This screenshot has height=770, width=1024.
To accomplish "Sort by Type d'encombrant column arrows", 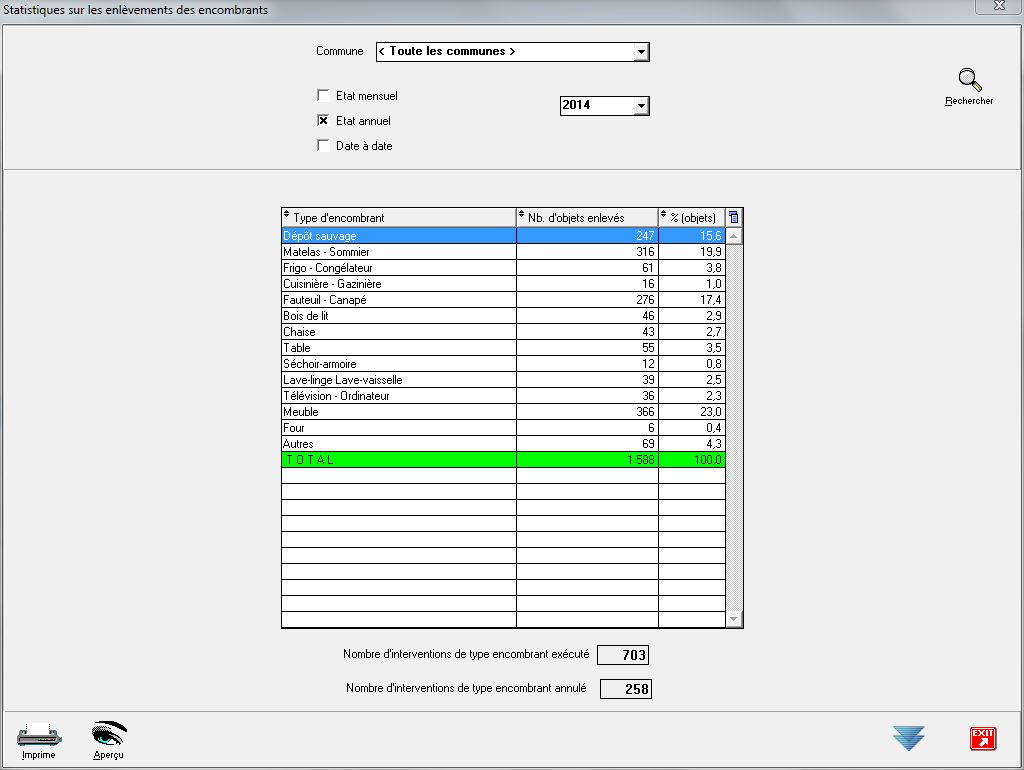I will tap(287, 217).
